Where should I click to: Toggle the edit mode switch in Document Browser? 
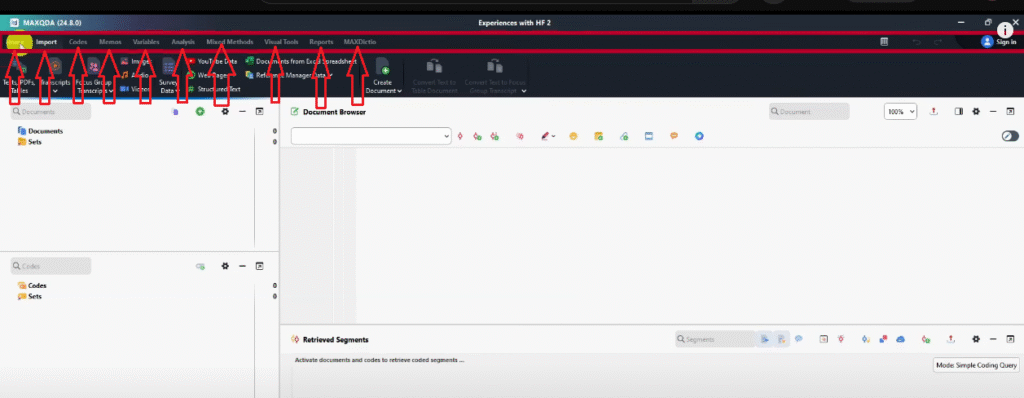(1010, 136)
